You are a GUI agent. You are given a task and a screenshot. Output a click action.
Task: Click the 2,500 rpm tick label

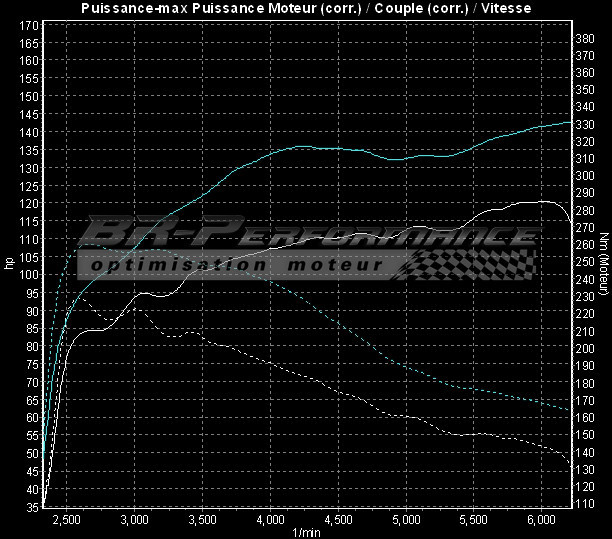(66, 520)
